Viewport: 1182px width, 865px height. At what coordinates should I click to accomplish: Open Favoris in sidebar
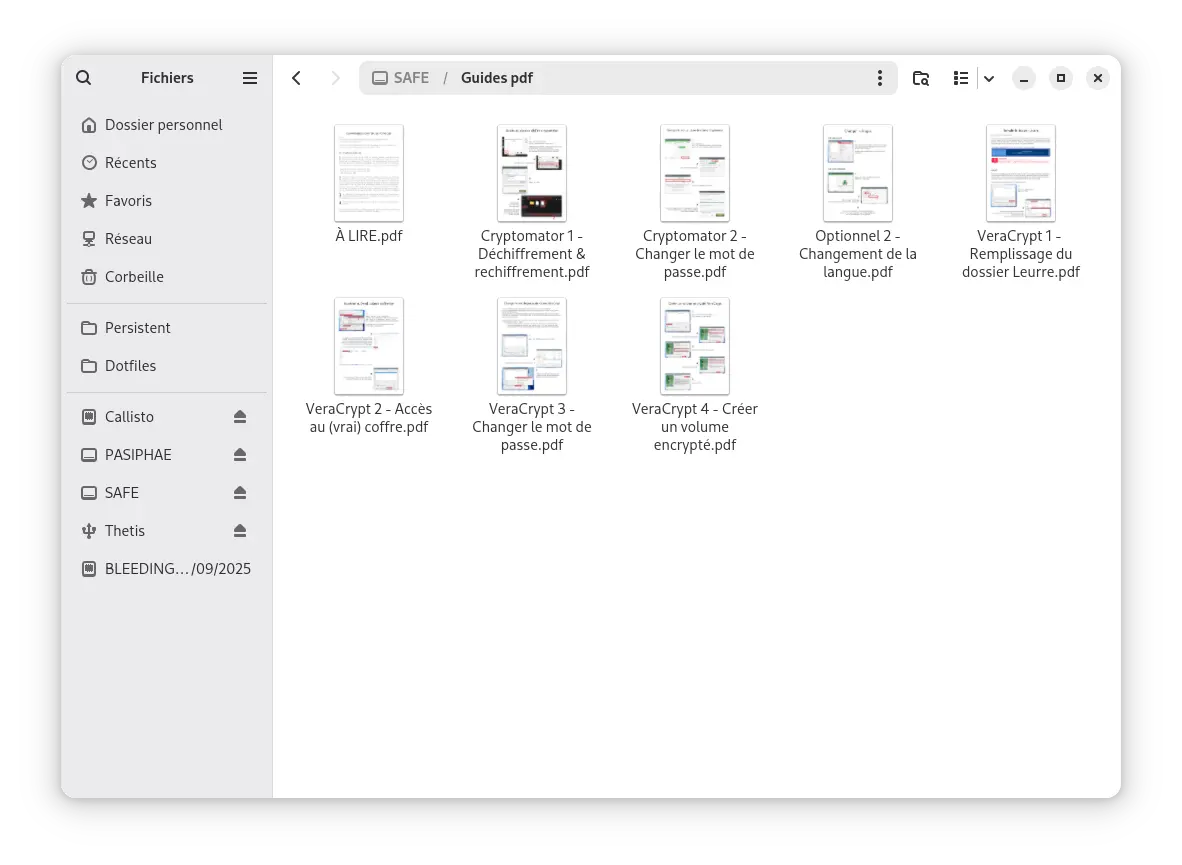(167, 201)
